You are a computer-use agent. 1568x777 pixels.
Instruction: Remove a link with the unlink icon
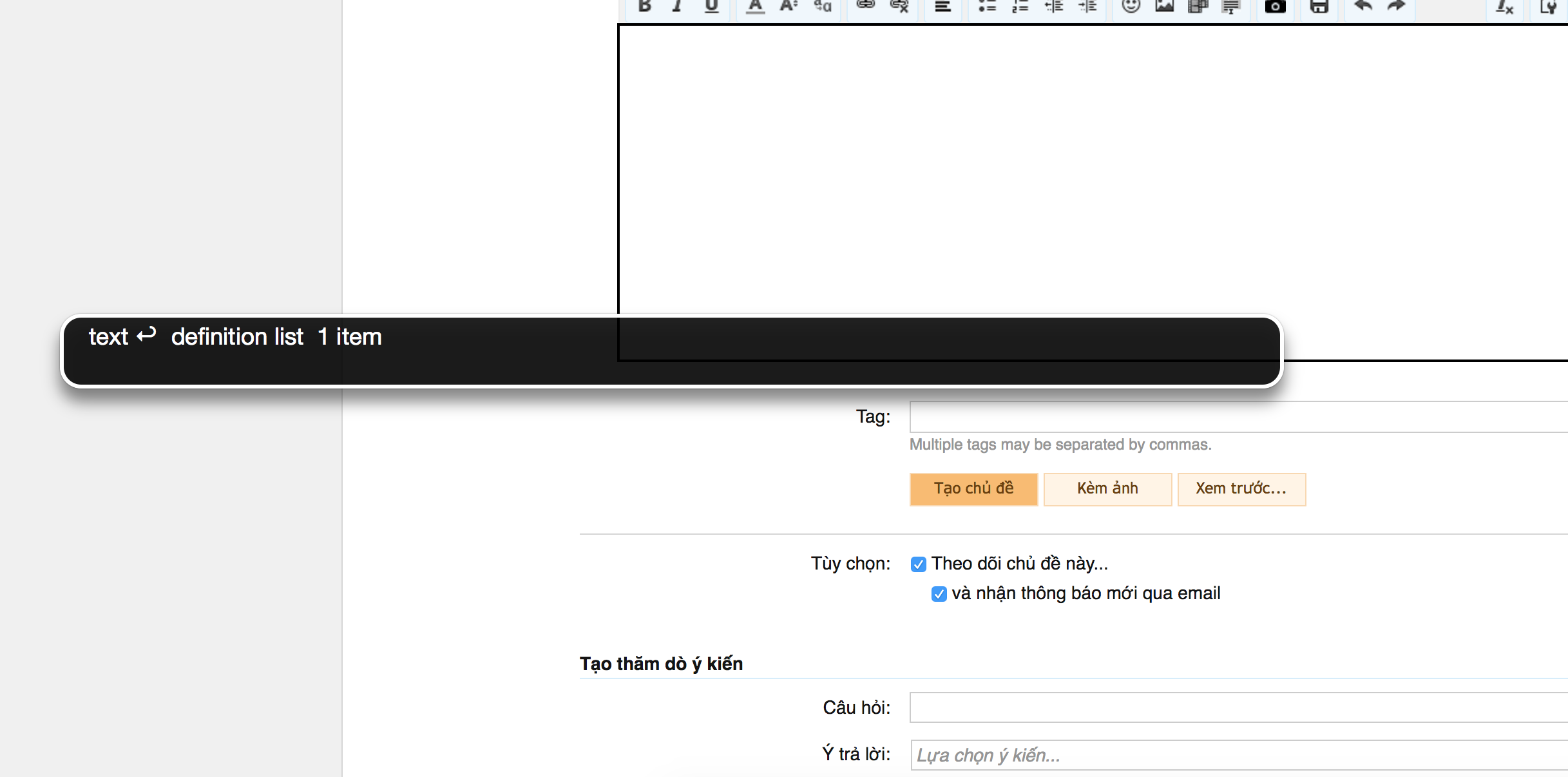(900, 6)
